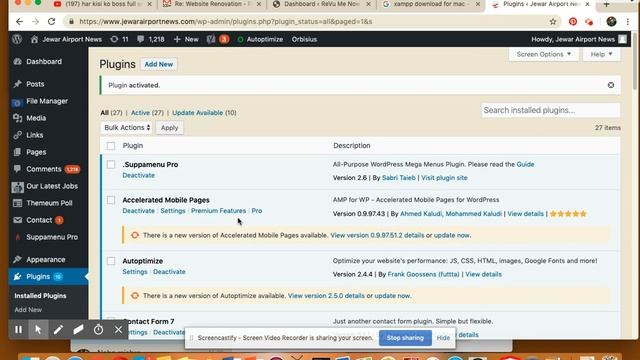
Task: Check the Accelerated Mobile Pages checkbox
Action: (111, 200)
